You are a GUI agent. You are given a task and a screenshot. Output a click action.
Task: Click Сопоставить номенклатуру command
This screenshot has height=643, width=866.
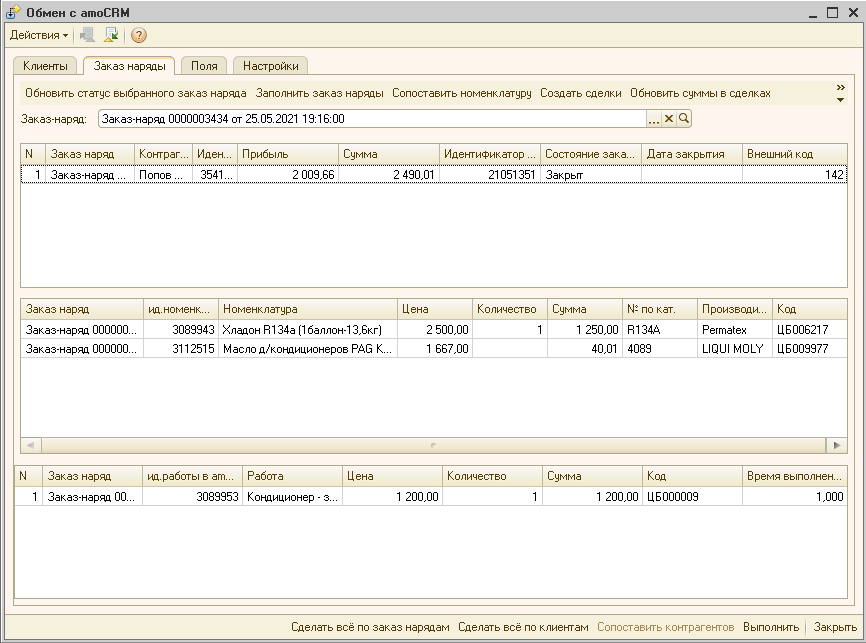tap(462, 93)
